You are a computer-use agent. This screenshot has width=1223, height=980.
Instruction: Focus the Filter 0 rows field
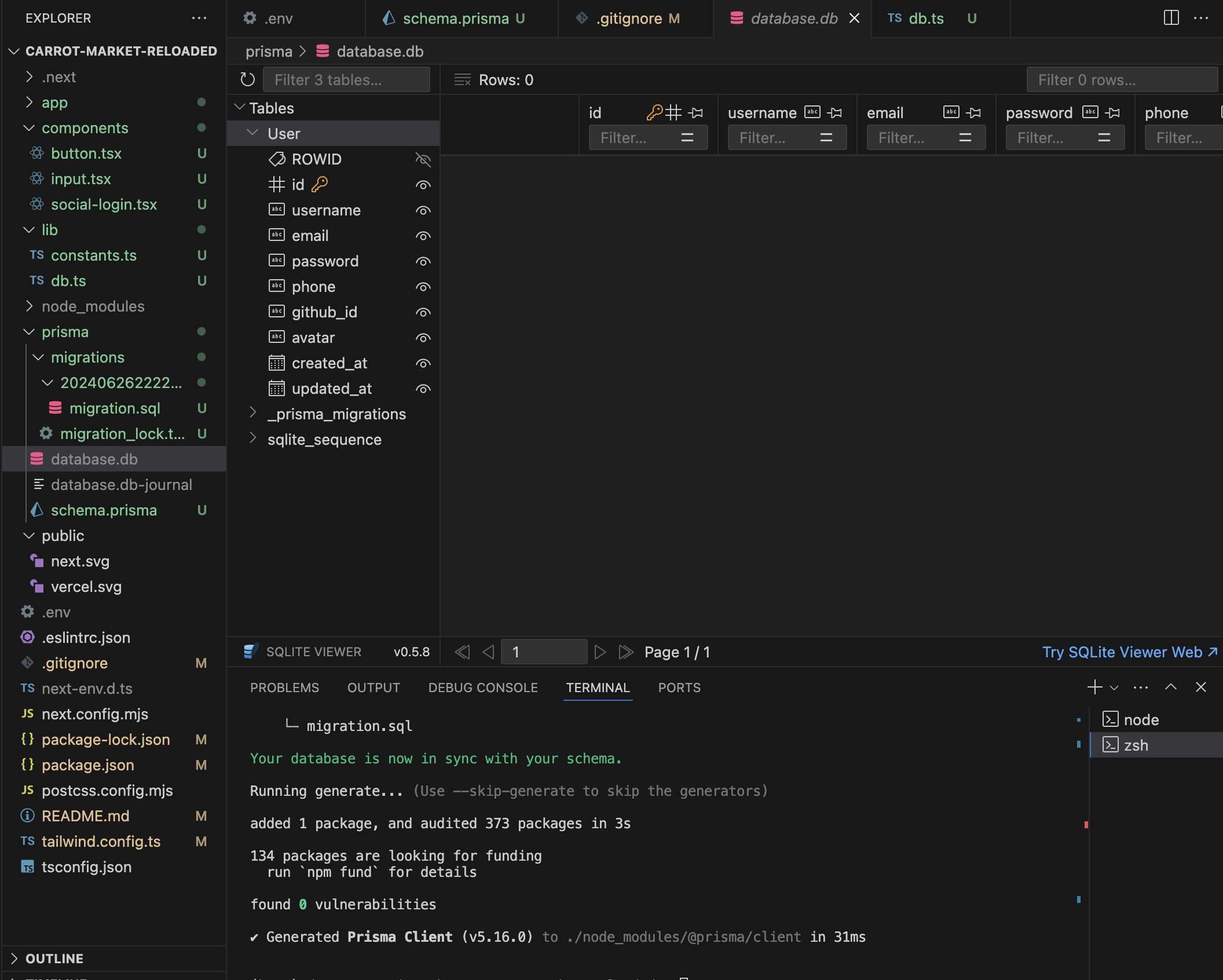click(1122, 80)
